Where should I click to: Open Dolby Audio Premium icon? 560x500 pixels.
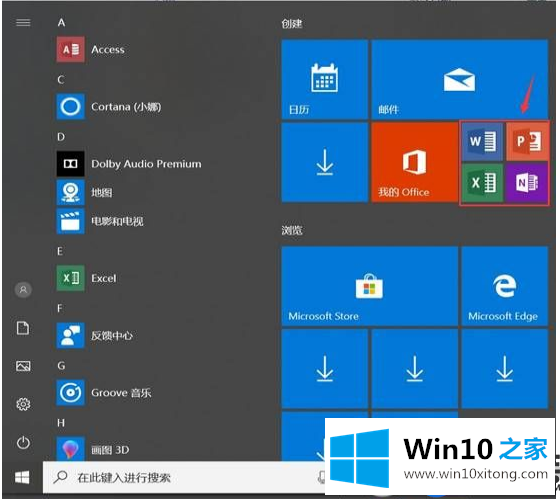pyautogui.click(x=70, y=164)
